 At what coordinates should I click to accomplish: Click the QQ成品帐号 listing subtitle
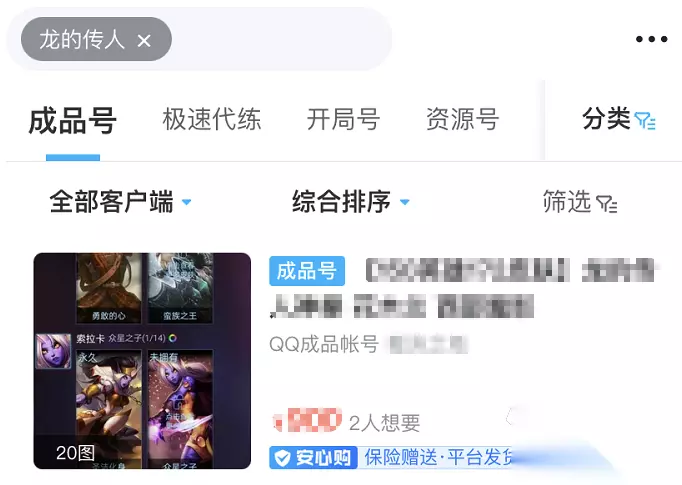click(324, 344)
